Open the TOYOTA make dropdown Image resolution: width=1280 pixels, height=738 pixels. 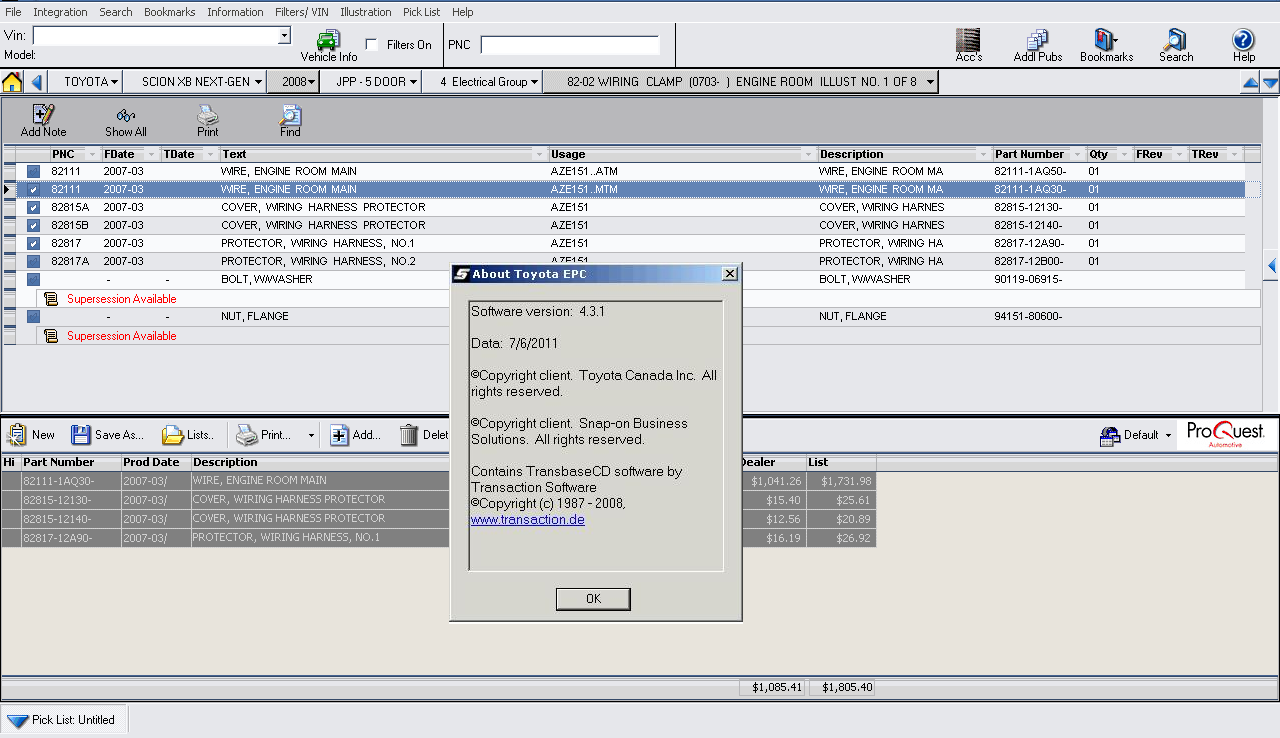coord(85,82)
